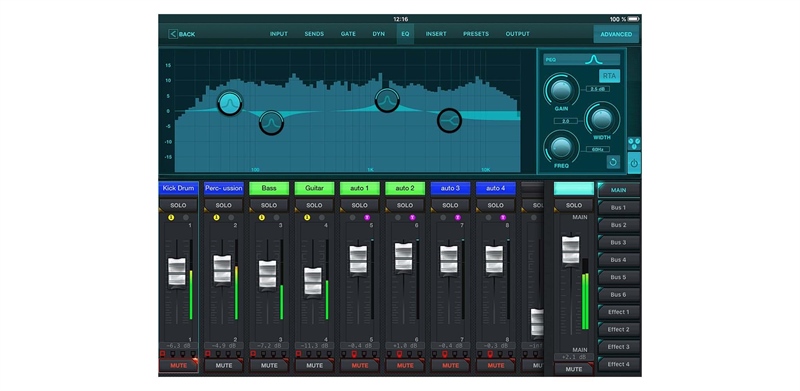Screen dimensions: 800x391
Task: Solo the Bass channel
Action: [269, 205]
